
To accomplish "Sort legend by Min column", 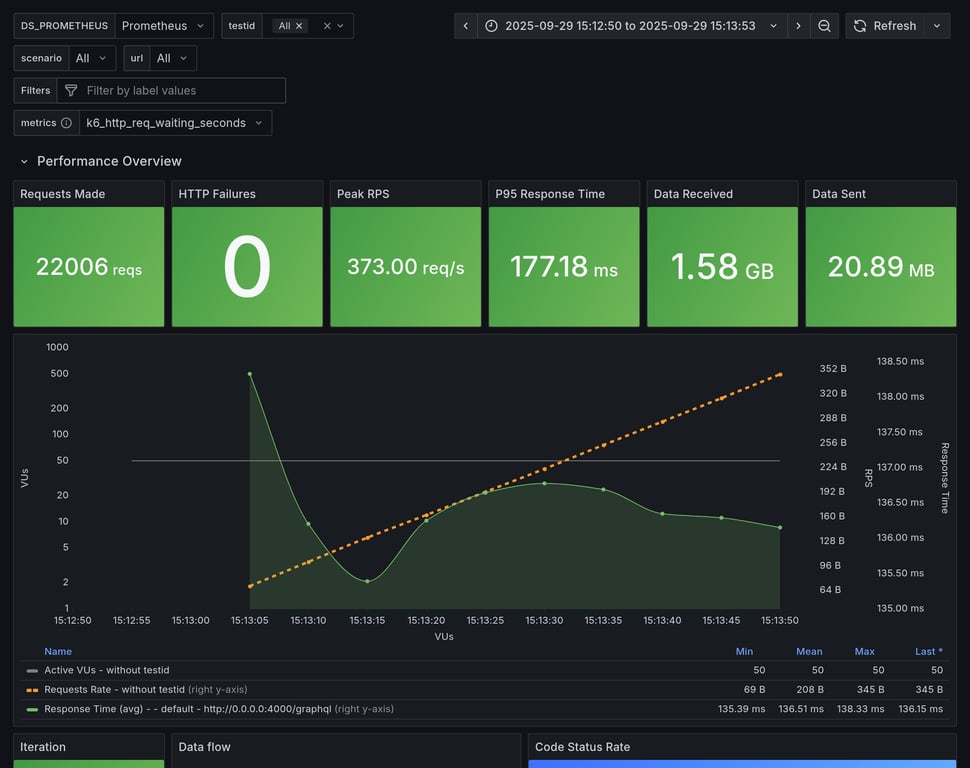I will click(744, 651).
